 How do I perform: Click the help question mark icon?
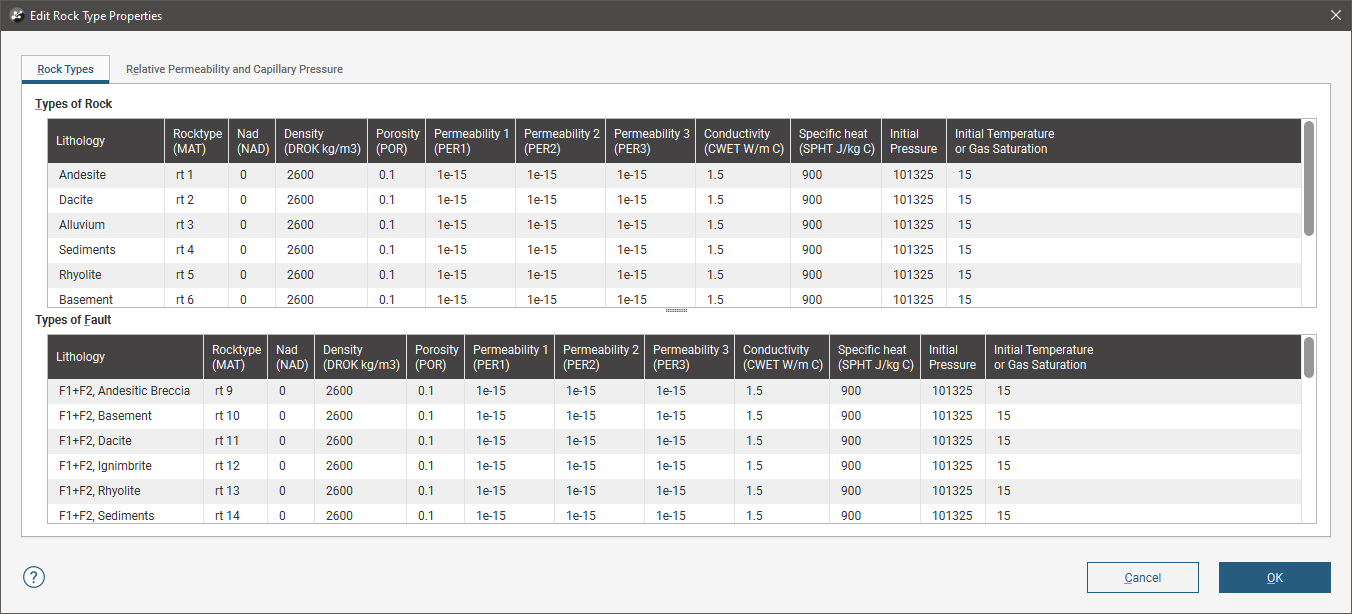(x=34, y=577)
